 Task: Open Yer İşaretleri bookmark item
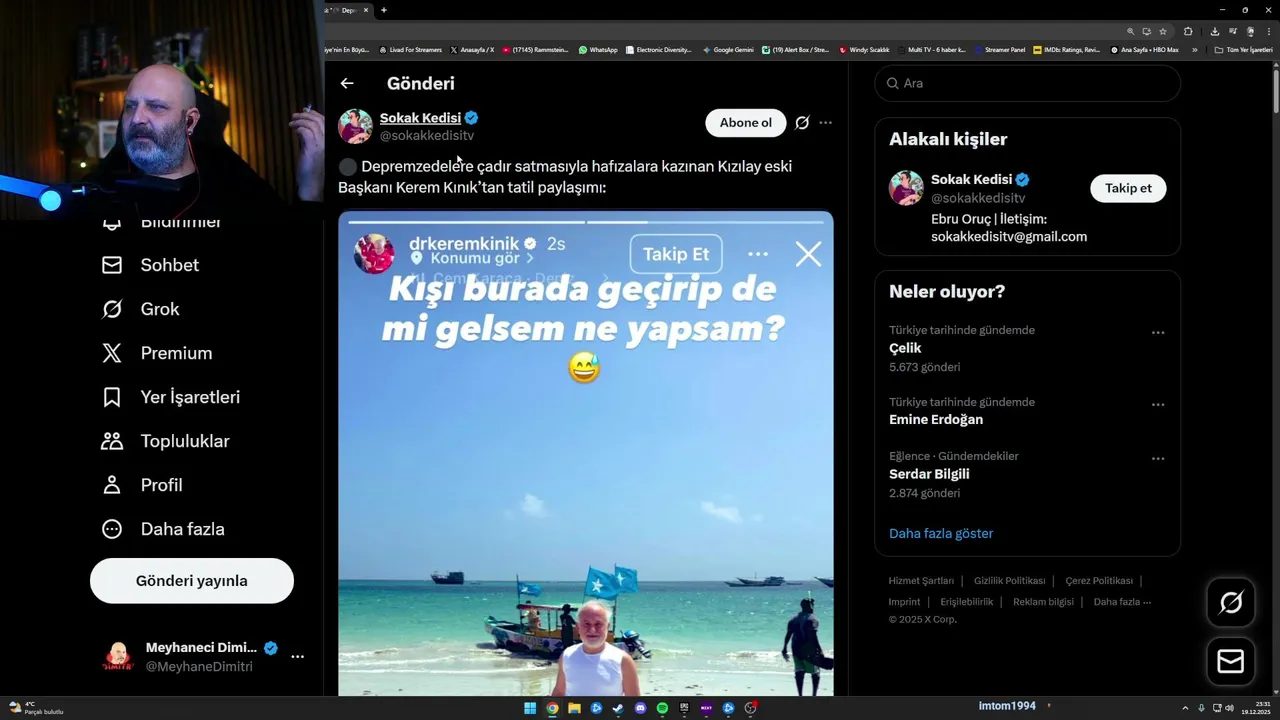pos(170,397)
